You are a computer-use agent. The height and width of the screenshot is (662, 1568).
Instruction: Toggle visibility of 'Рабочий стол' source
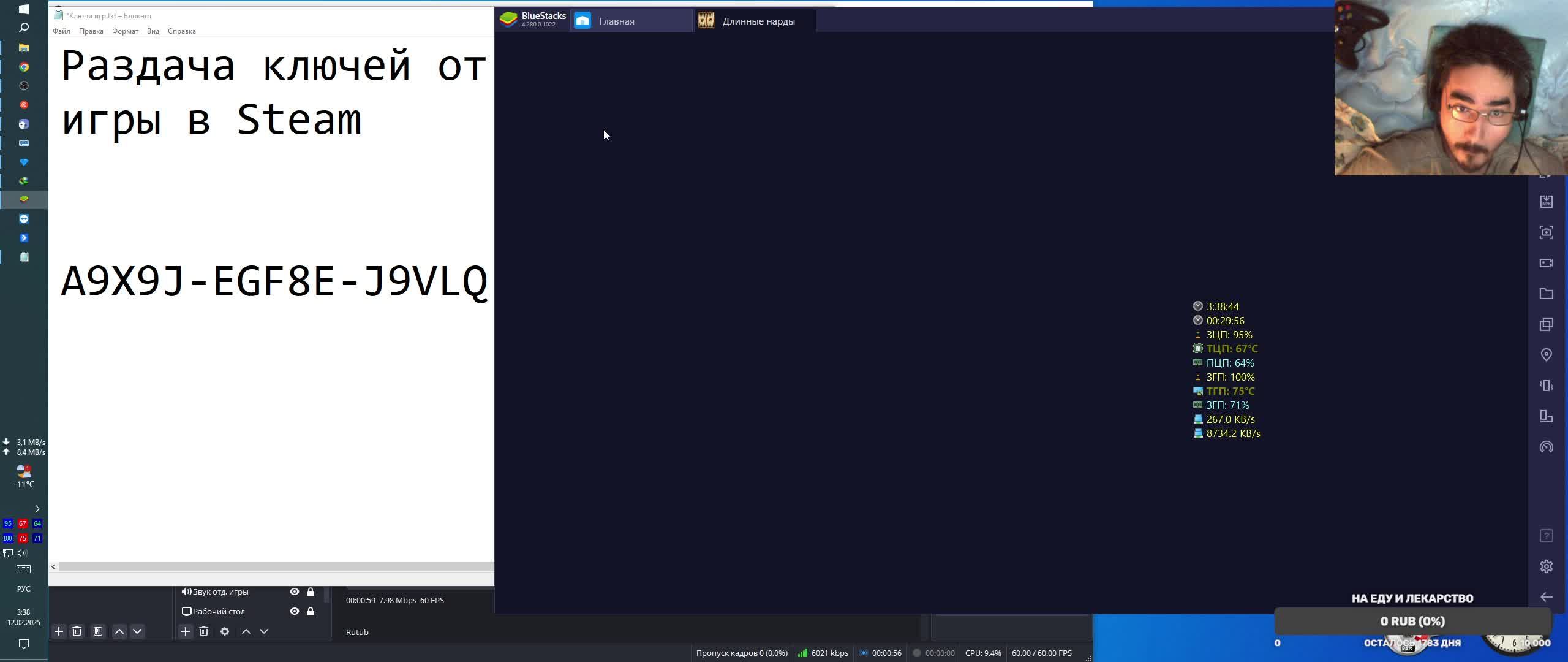click(295, 611)
